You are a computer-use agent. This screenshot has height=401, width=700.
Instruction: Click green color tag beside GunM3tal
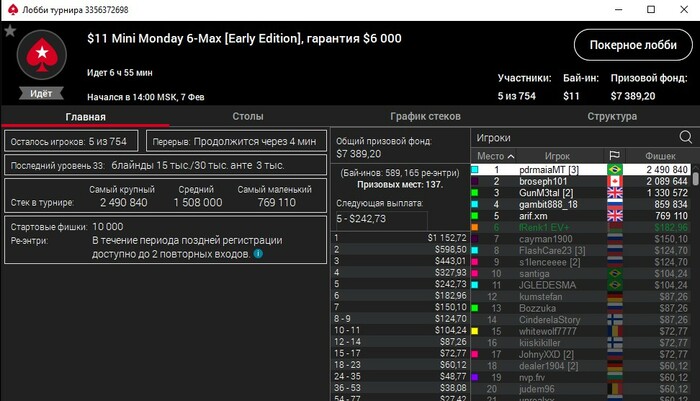475,193
